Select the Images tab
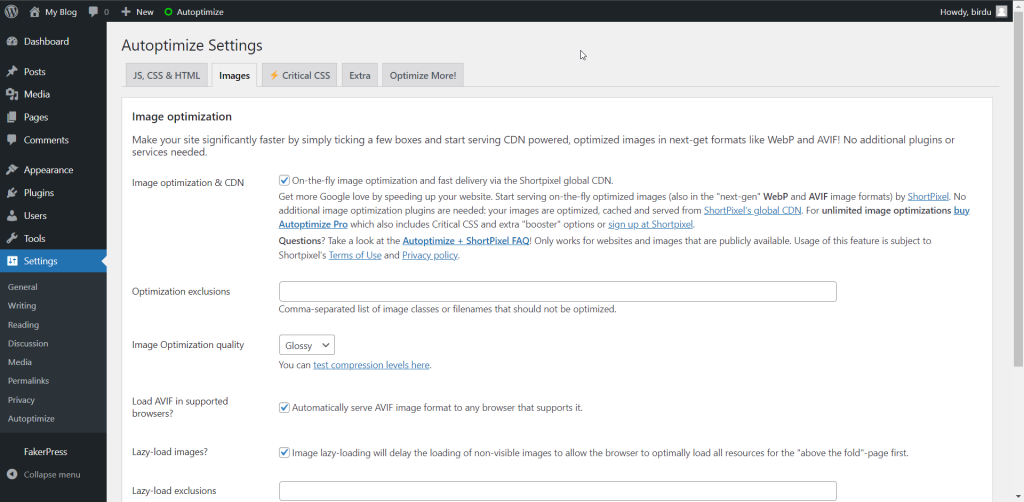This screenshot has width=1024, height=502. [234, 75]
